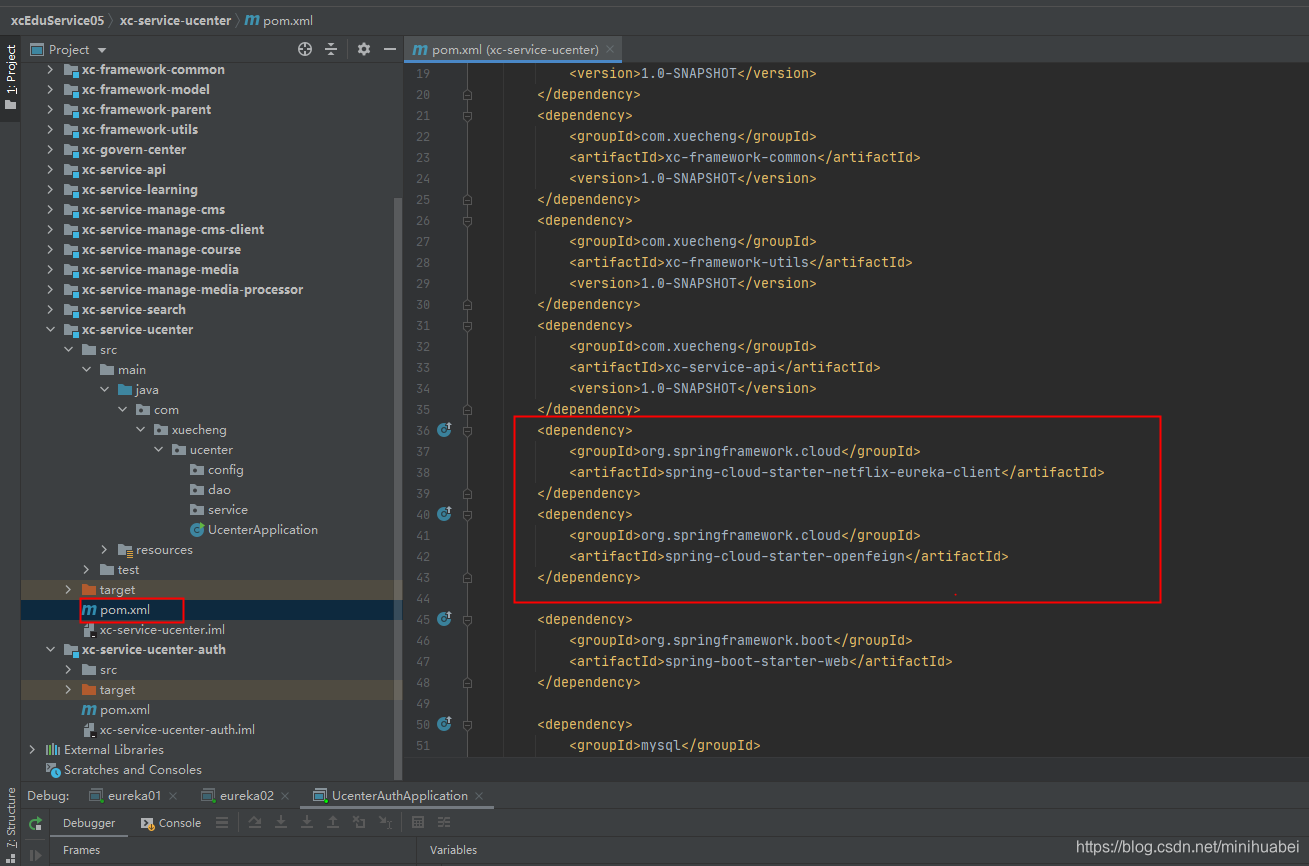Click the fold toggle at line 31 gutter
Viewport: 1309px width, 866px height.
pyautogui.click(x=467, y=325)
